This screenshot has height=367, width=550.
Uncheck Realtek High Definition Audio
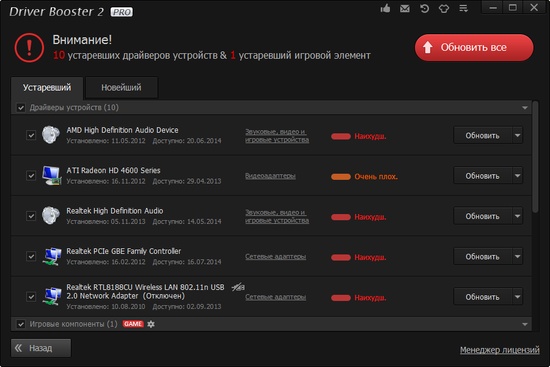[x=31, y=216]
